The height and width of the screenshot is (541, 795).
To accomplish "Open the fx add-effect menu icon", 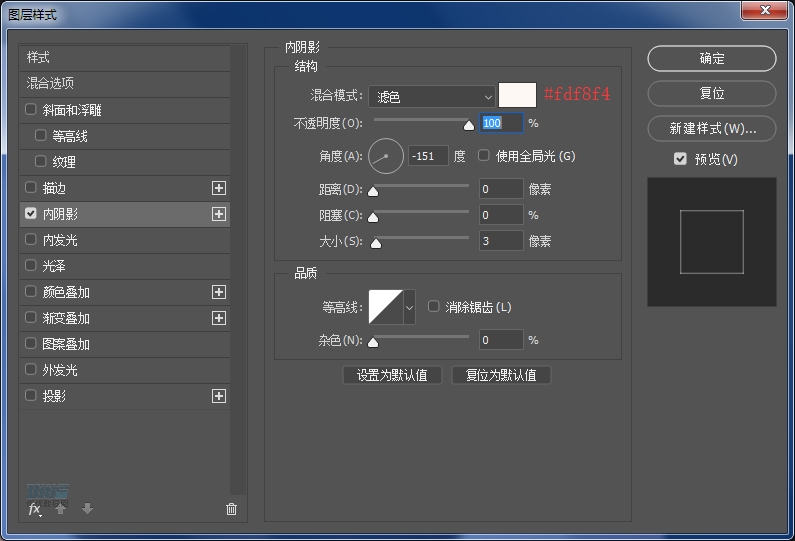I will click(34, 509).
